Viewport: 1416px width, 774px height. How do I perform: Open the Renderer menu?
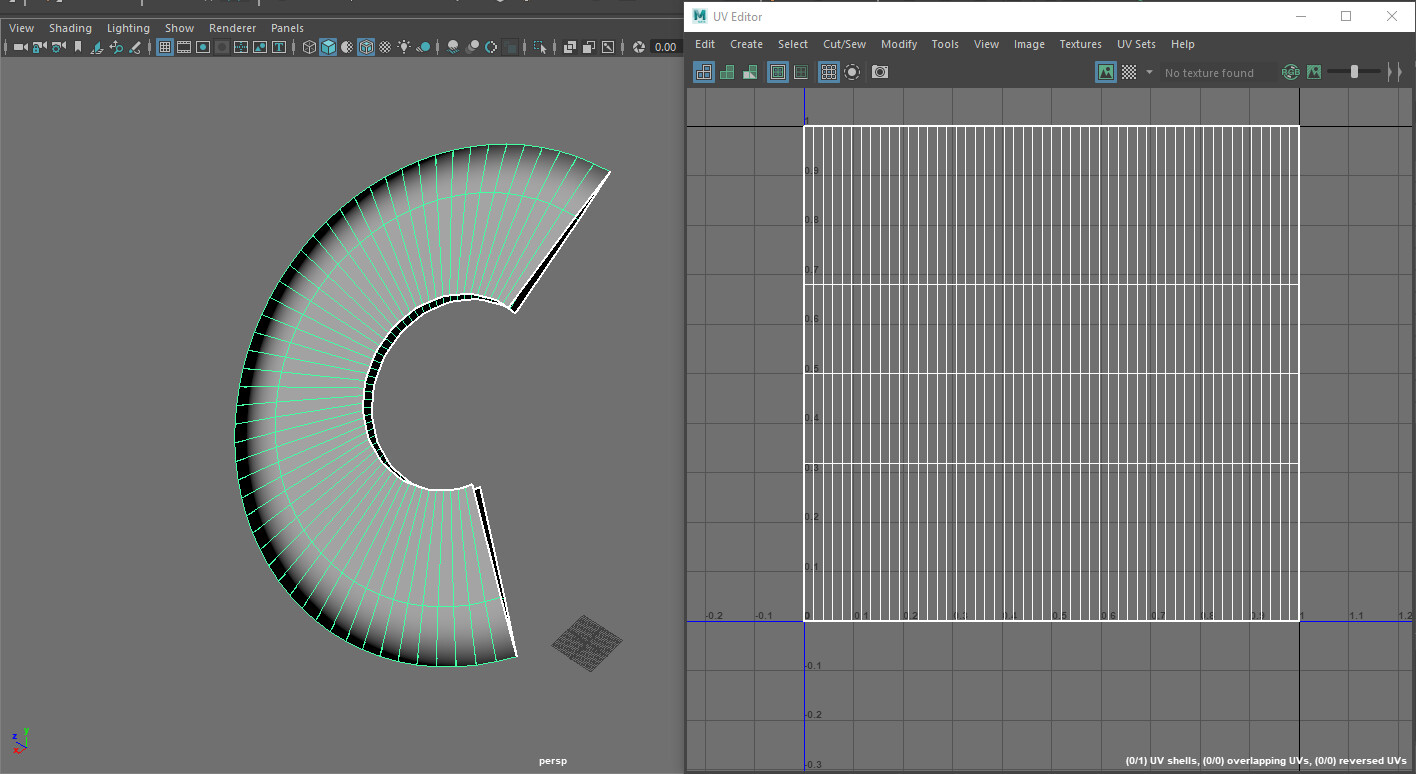click(x=232, y=28)
